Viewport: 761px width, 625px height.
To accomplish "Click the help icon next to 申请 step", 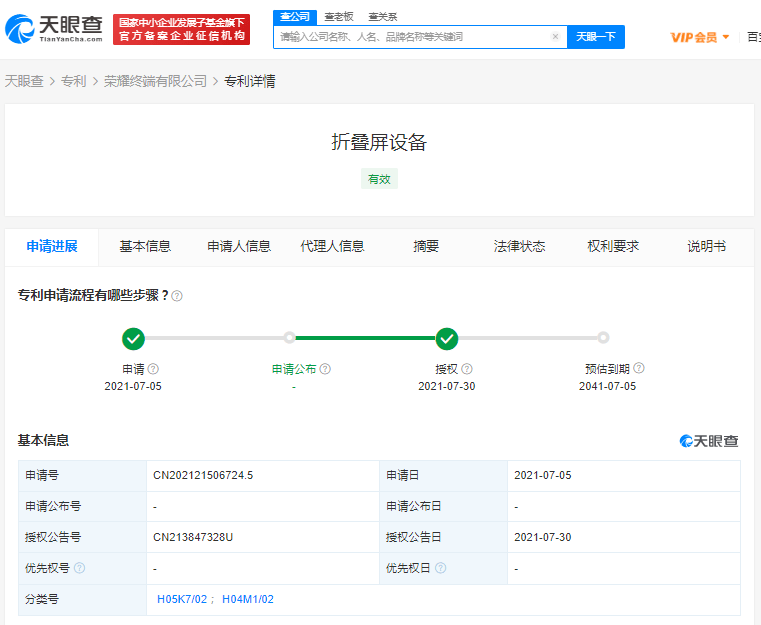I will [153, 369].
